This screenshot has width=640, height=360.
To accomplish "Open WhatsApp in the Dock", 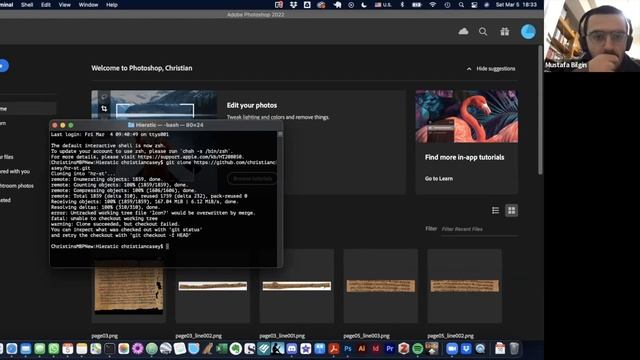I will pyautogui.click(x=53, y=349).
